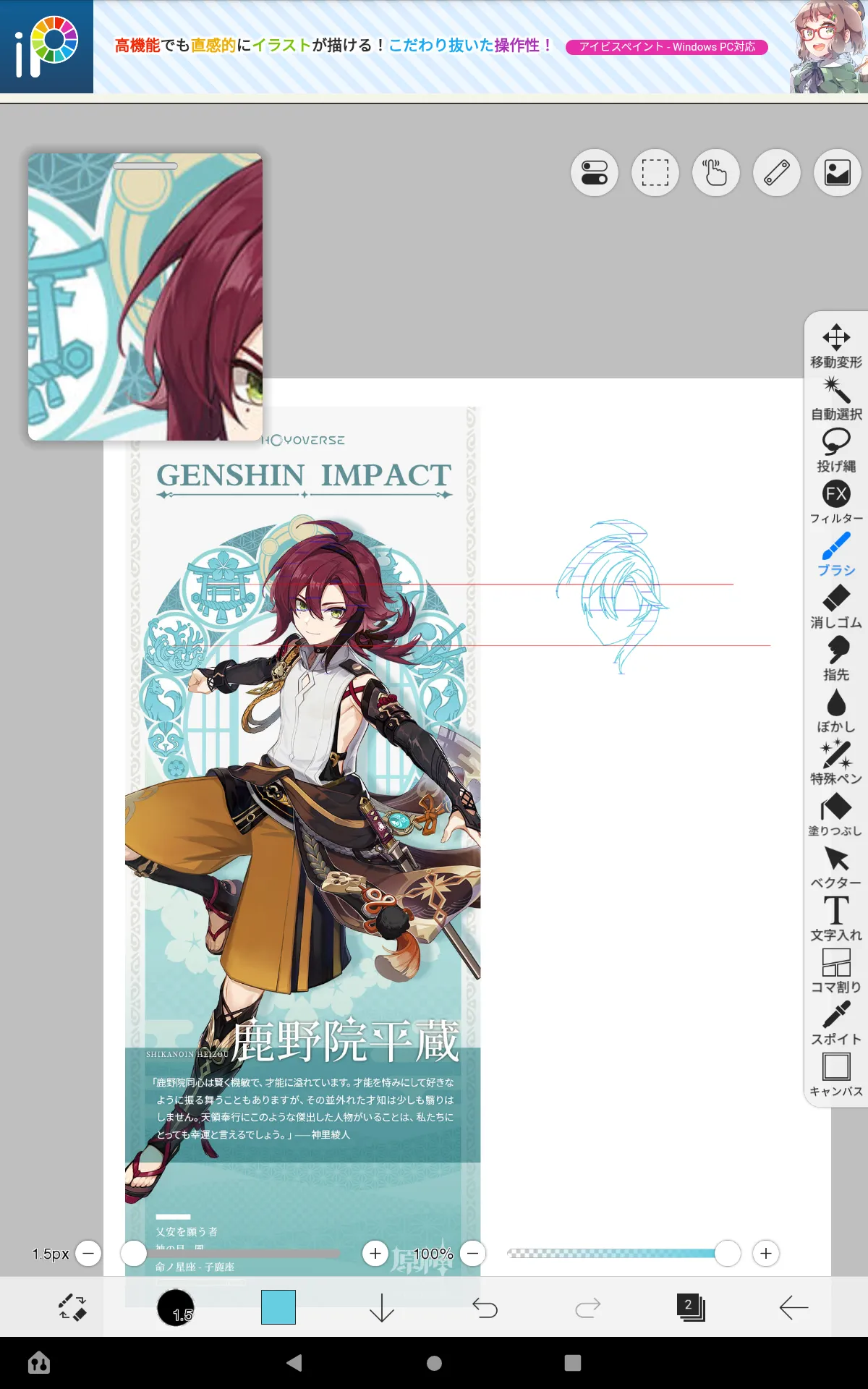Tap the reference window drag handle bar

145,166
